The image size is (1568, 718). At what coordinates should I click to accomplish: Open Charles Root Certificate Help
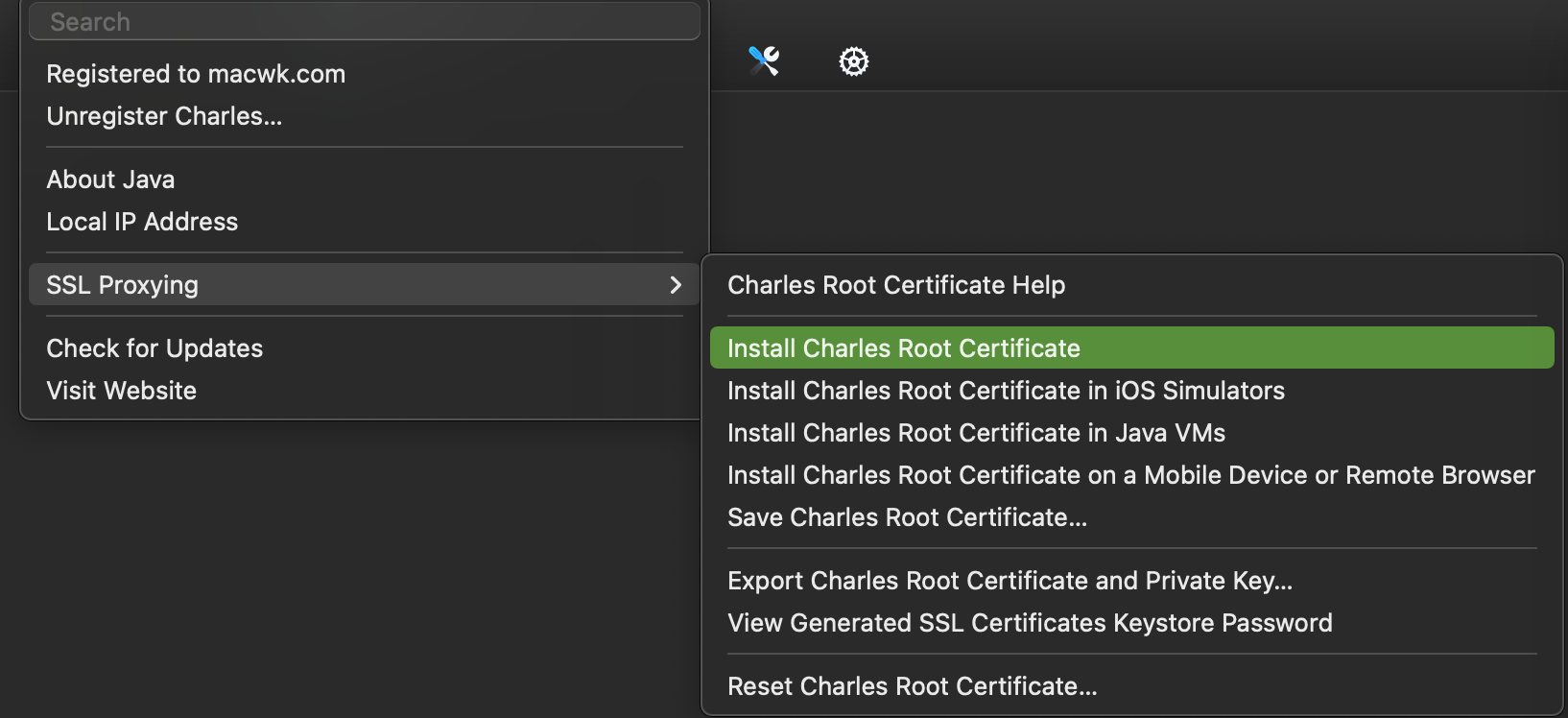(x=1132, y=285)
